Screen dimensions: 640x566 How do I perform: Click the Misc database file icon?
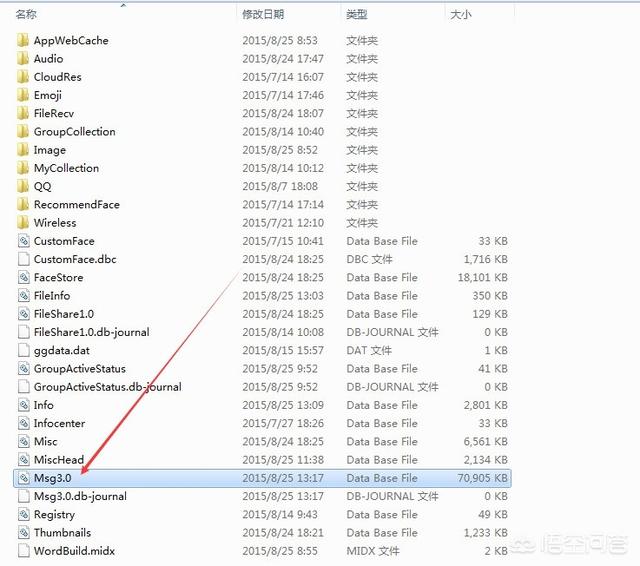pyautogui.click(x=24, y=442)
